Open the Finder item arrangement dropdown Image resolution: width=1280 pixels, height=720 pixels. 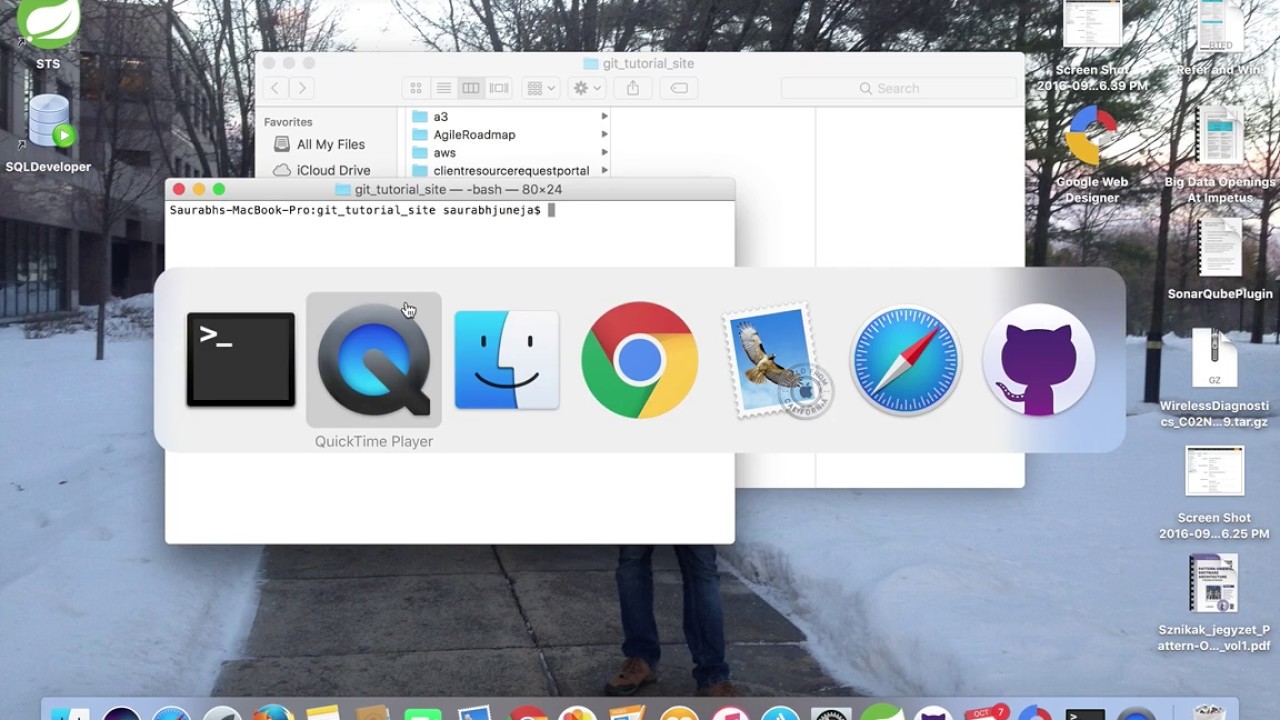point(541,88)
